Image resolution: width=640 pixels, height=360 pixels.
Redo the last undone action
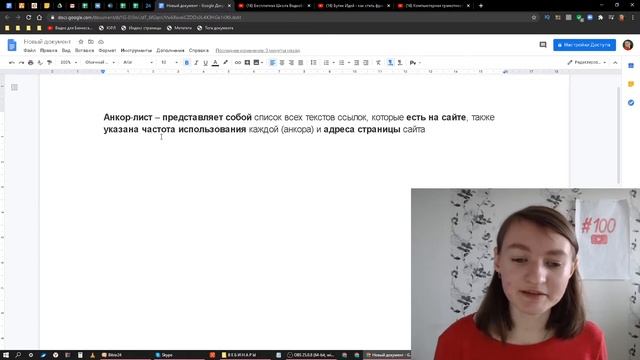coord(21,62)
